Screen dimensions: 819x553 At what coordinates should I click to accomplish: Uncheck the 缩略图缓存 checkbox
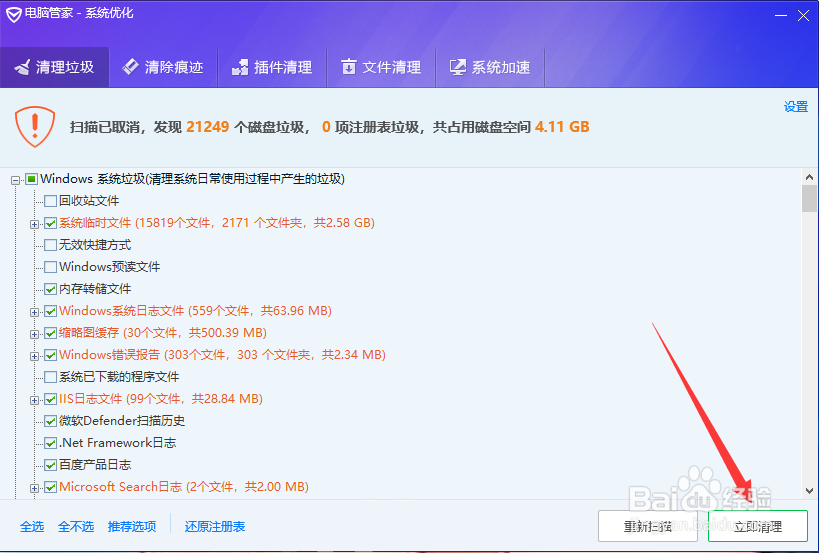click(50, 333)
